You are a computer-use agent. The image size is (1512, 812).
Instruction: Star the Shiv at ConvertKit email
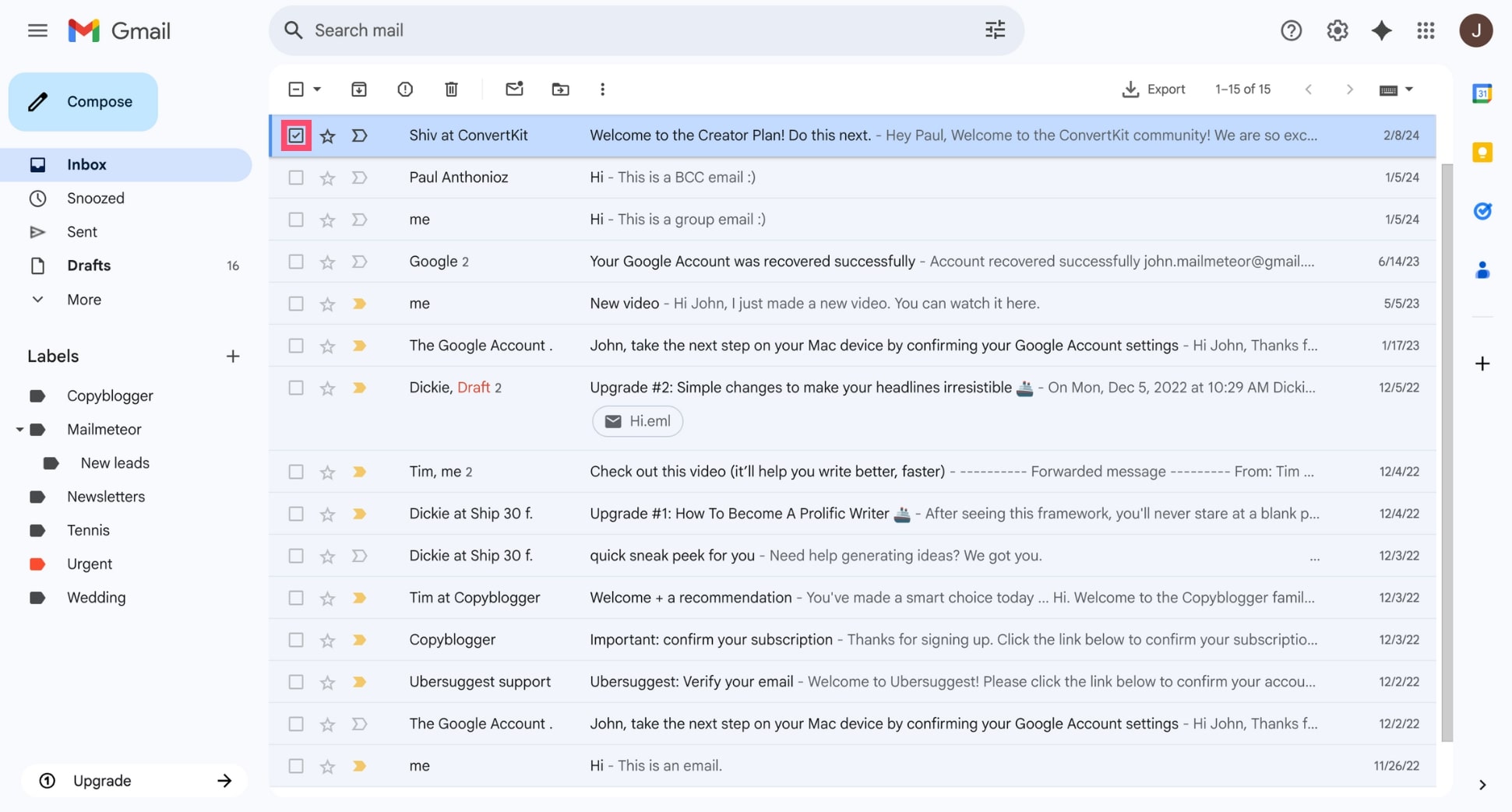point(327,136)
